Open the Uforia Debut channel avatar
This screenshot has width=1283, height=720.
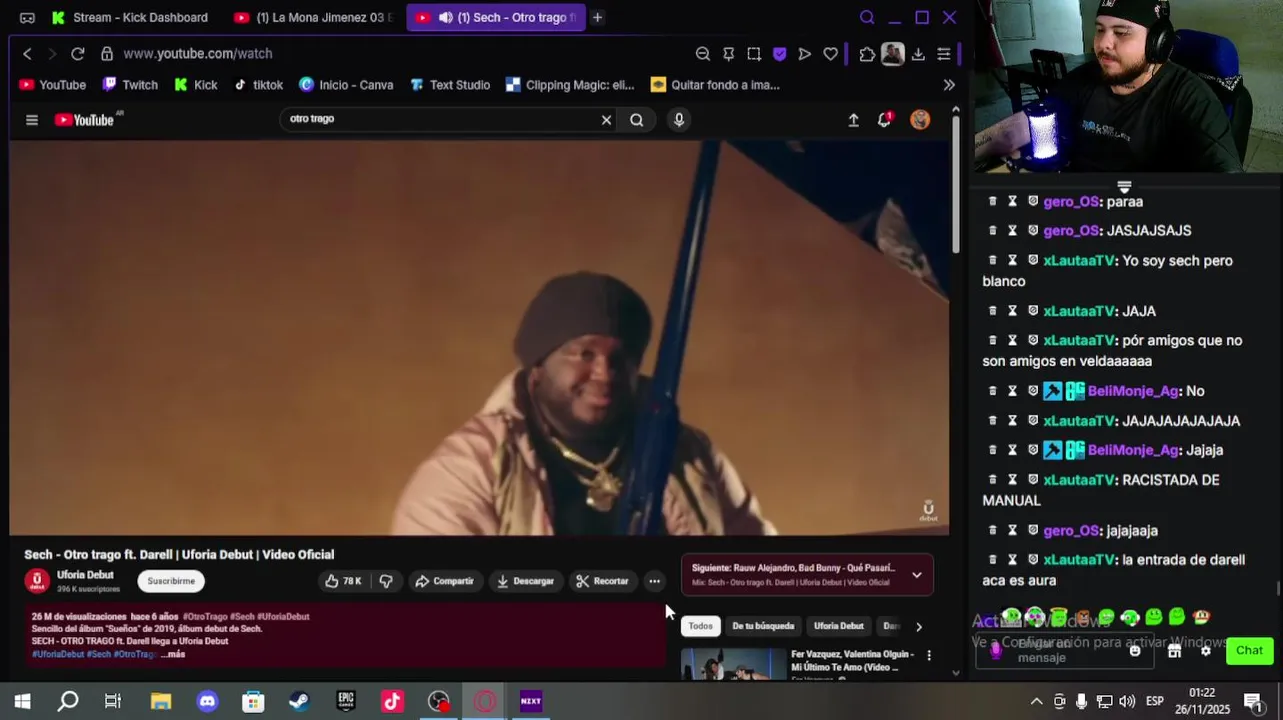pyautogui.click(x=37, y=581)
